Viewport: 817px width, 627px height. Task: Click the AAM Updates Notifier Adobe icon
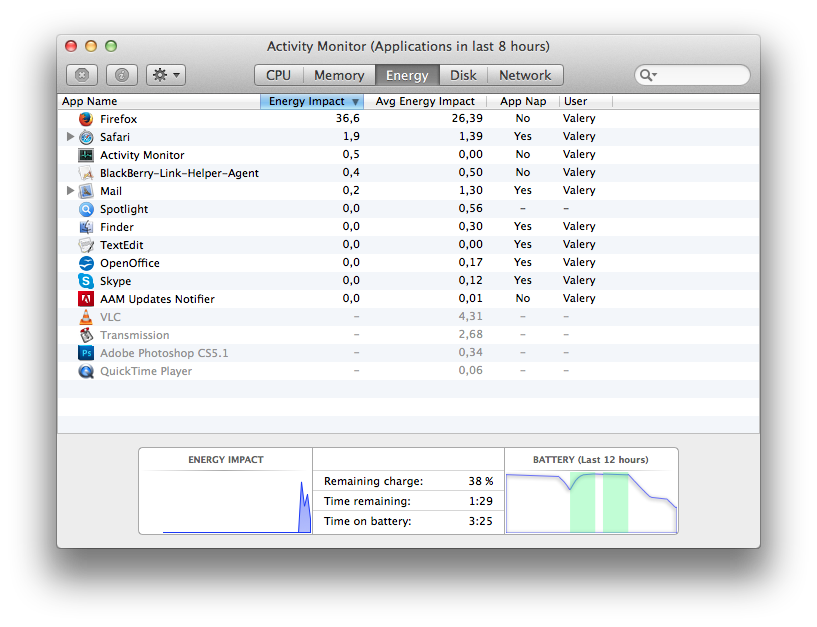click(x=86, y=299)
